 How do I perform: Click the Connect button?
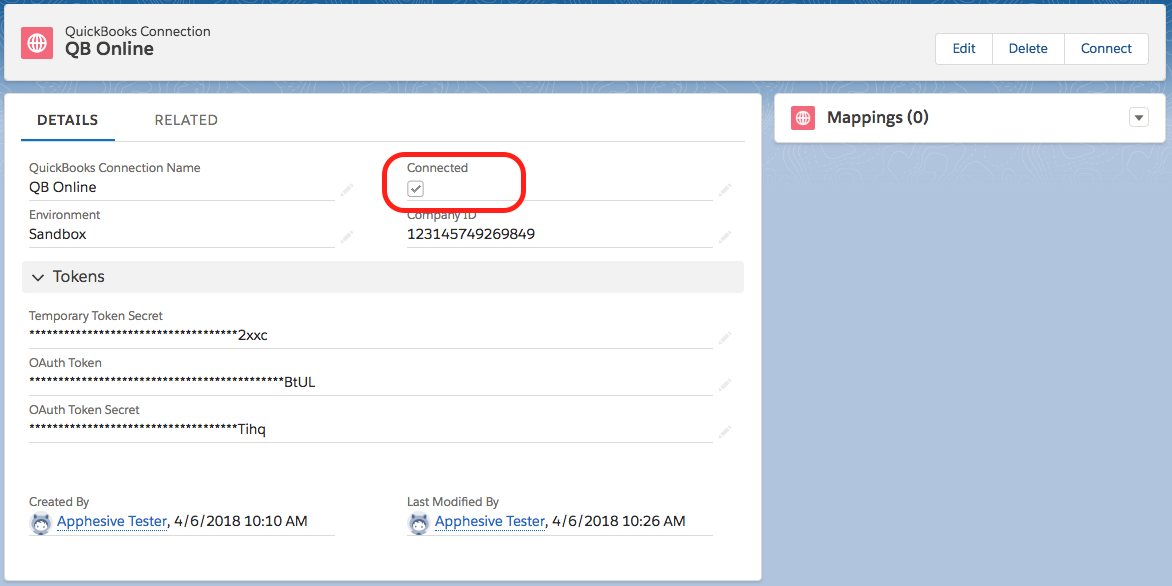[1106, 49]
